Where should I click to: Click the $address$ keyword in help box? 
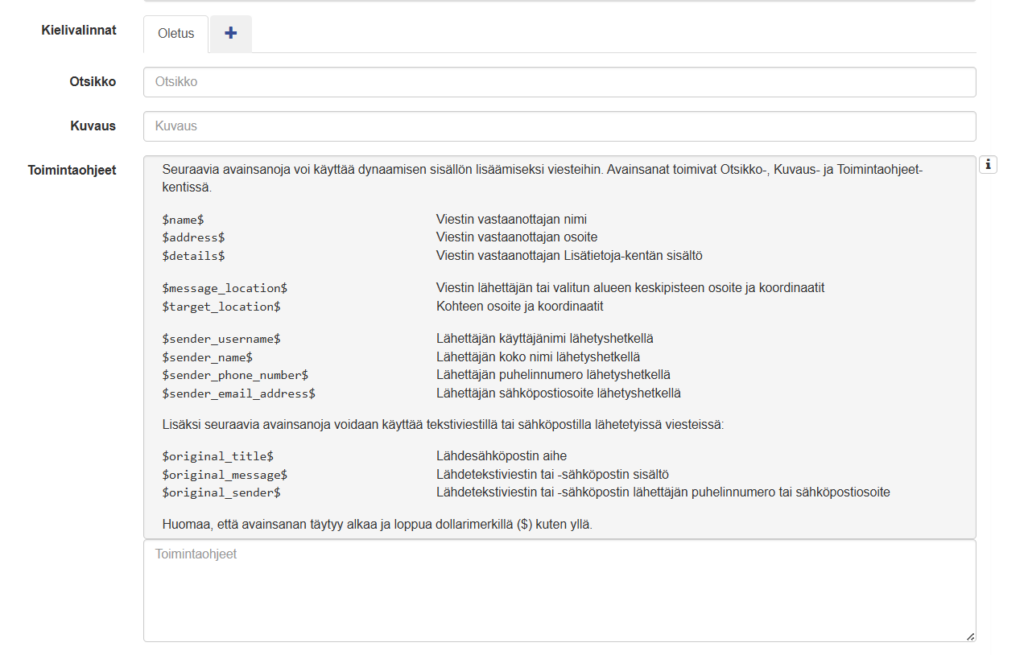click(193, 237)
